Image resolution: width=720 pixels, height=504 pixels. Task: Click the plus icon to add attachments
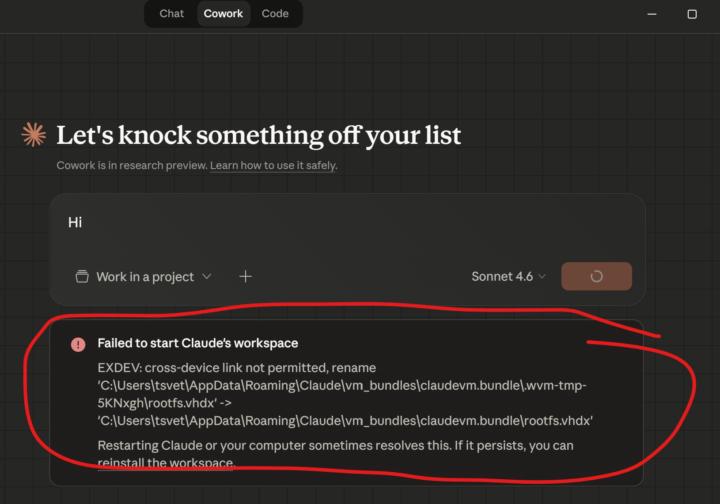point(246,276)
